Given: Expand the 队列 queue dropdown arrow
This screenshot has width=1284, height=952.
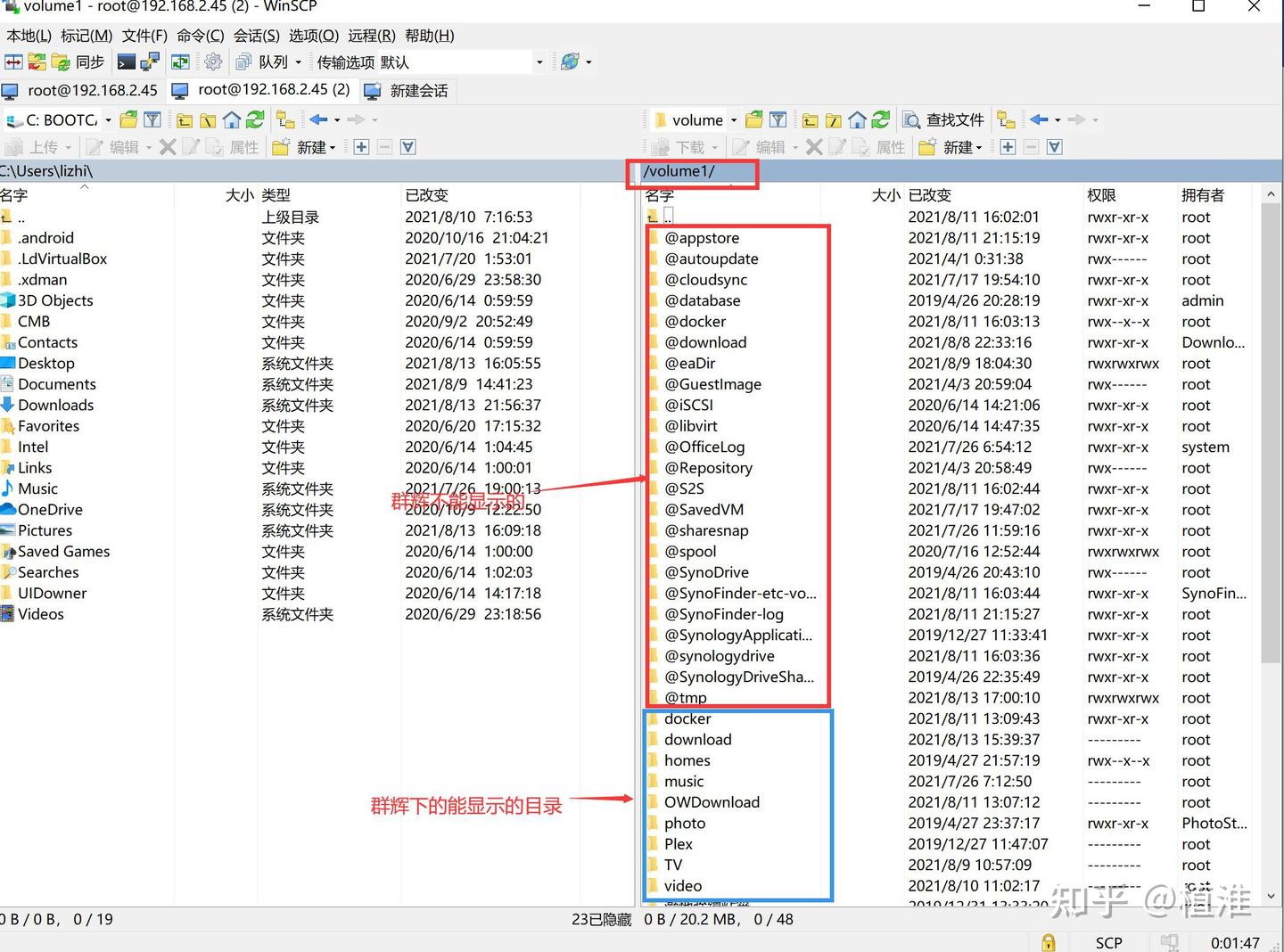Looking at the screenshot, I should tap(299, 62).
